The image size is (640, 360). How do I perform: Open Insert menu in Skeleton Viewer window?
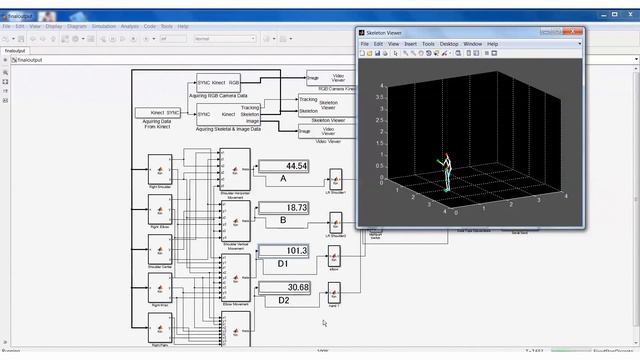(410, 44)
